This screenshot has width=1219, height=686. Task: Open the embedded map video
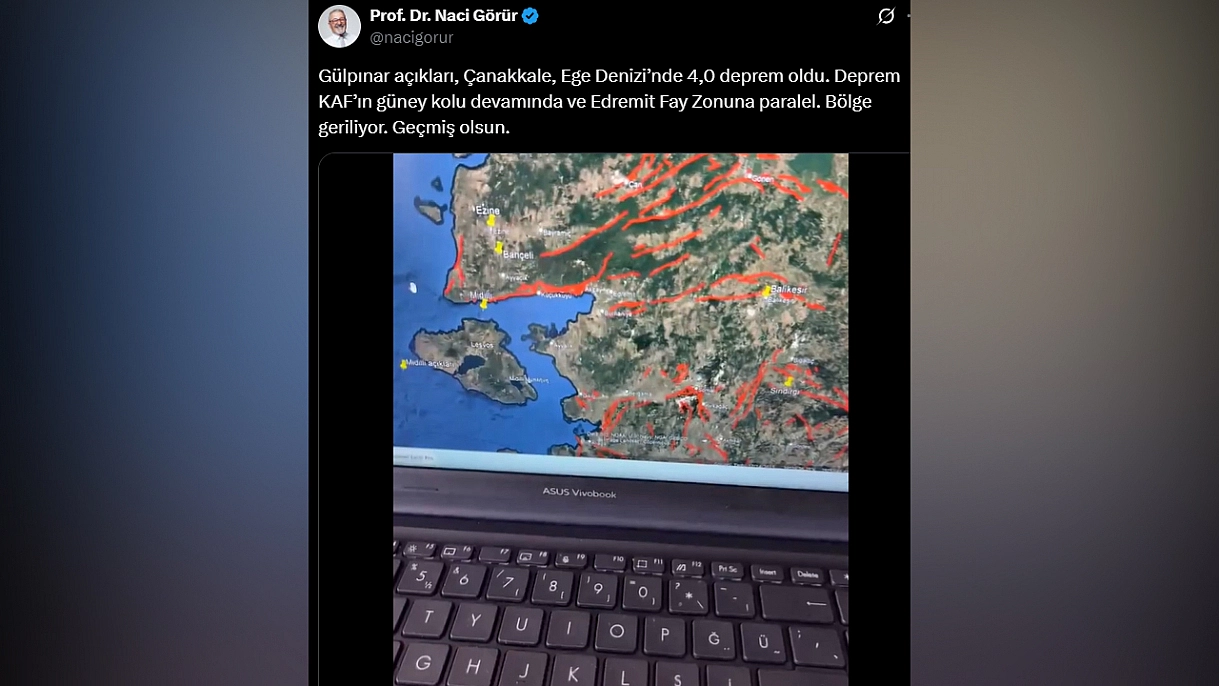click(x=620, y=420)
